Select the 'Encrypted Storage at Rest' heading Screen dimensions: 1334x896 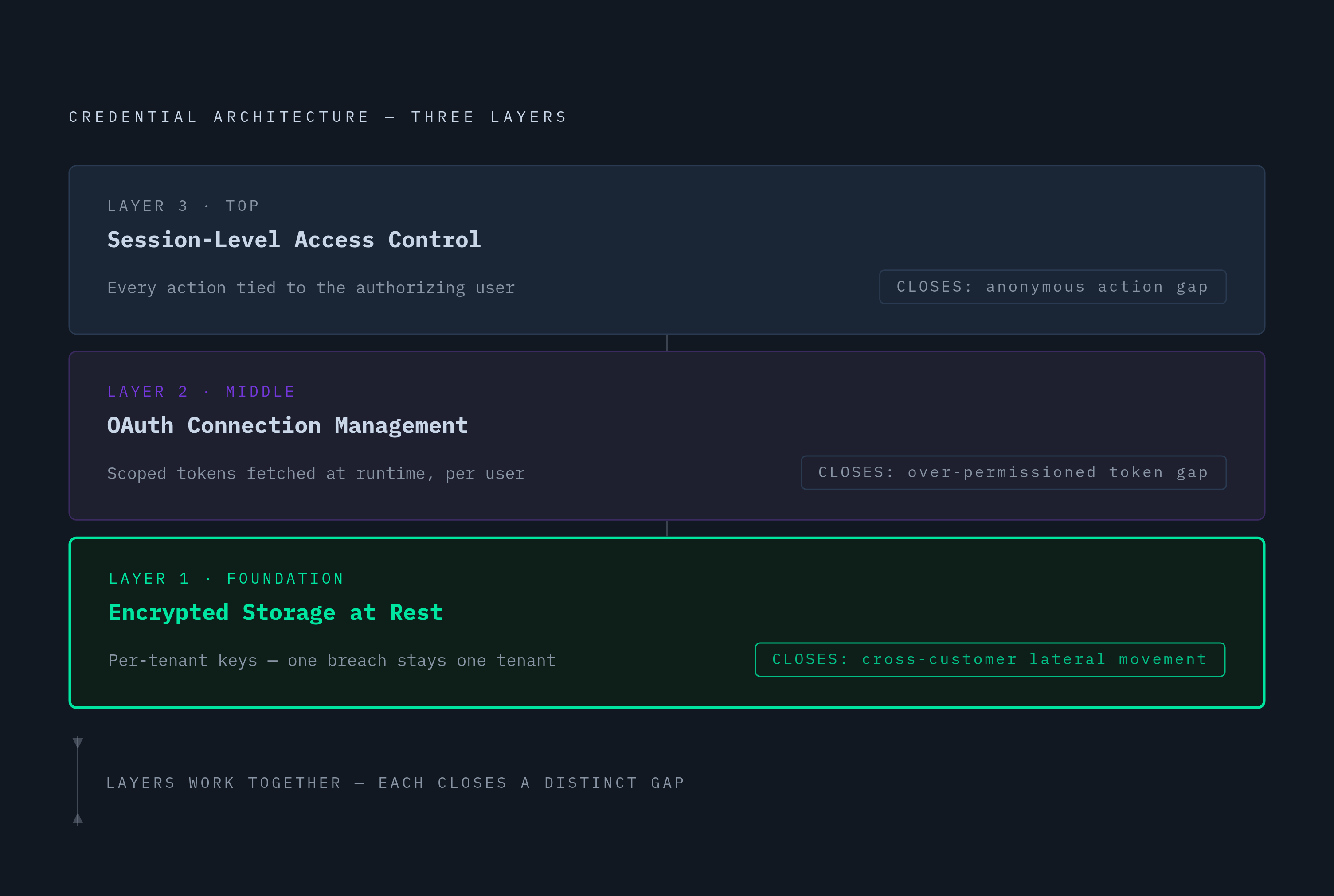point(275,612)
